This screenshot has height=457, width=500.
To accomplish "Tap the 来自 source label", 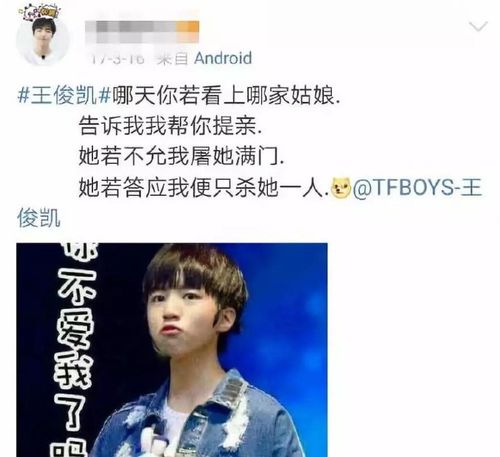I will click(x=173, y=59).
